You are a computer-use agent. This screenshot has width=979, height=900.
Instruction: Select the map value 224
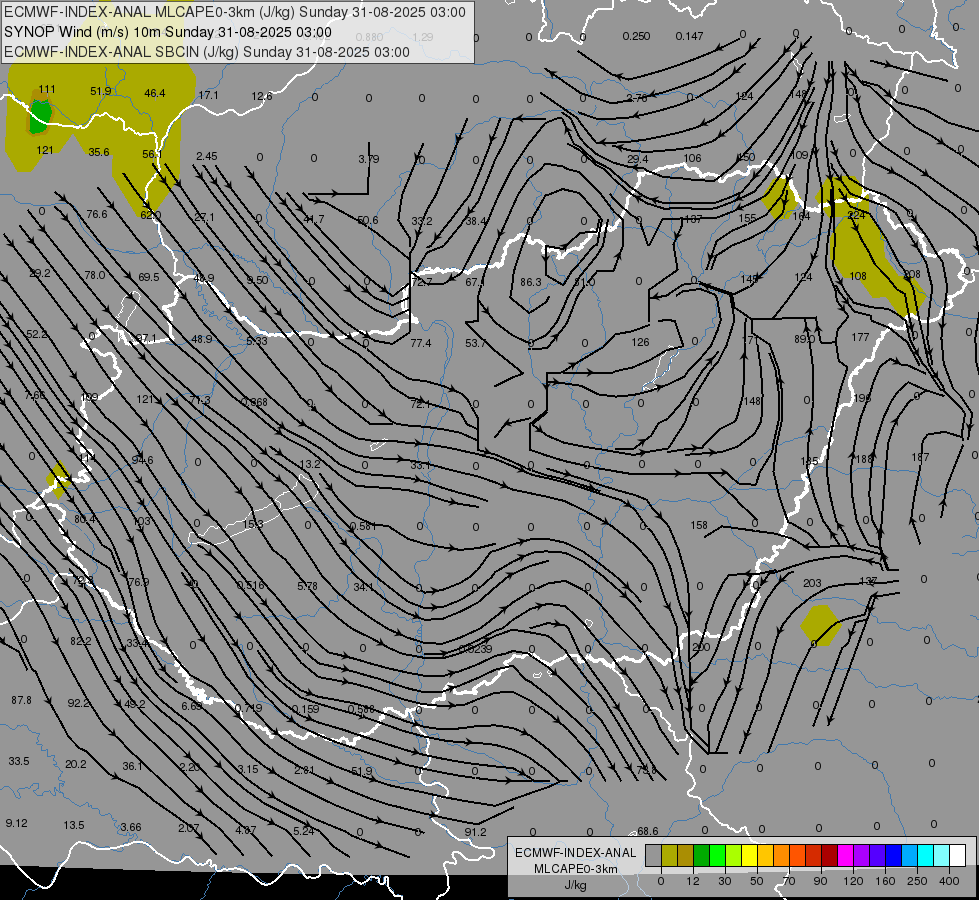(856, 215)
